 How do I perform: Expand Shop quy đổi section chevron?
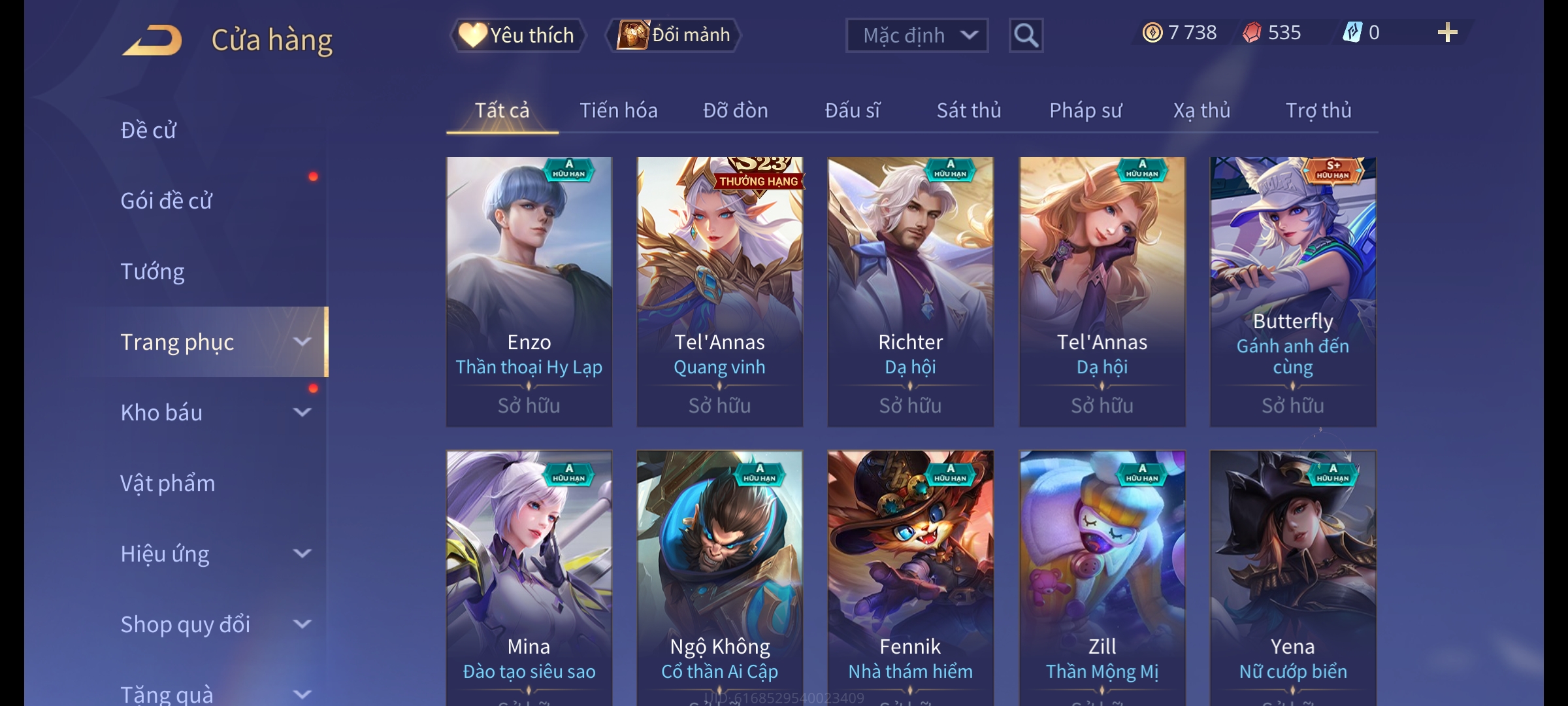(x=302, y=624)
